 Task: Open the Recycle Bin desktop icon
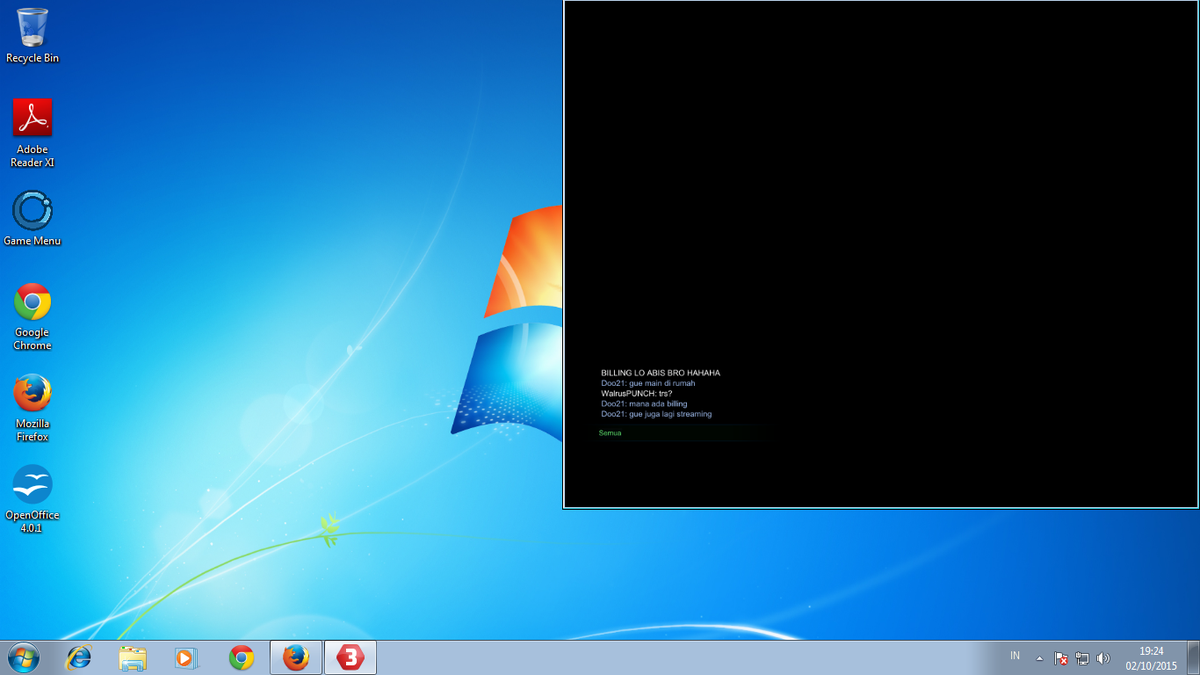[32, 35]
